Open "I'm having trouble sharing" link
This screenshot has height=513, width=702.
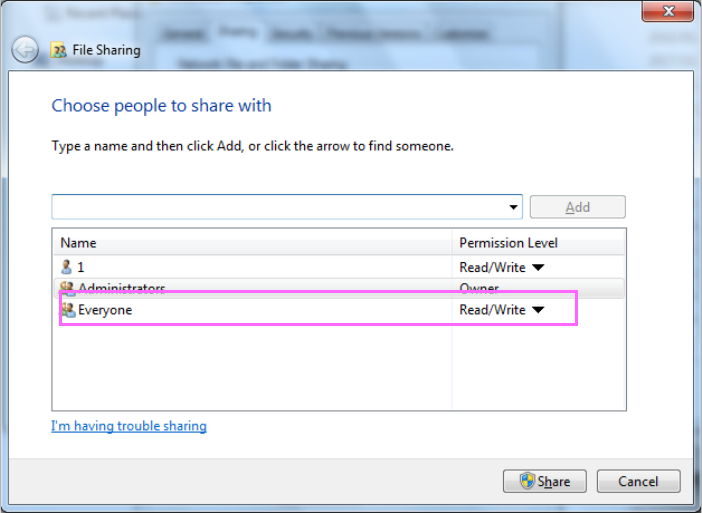(129, 426)
